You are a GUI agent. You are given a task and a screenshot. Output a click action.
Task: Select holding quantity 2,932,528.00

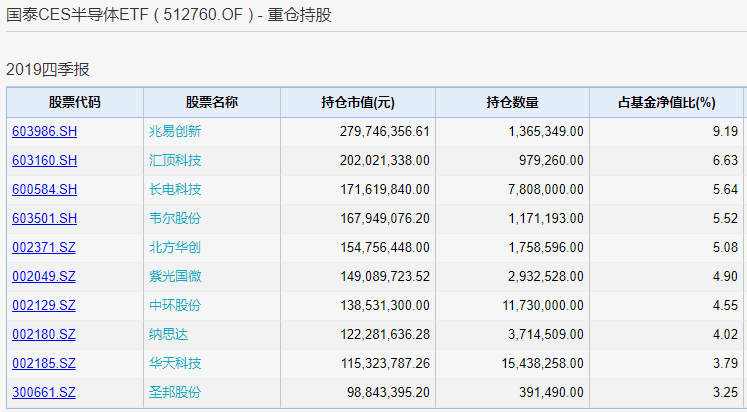(x=546, y=277)
